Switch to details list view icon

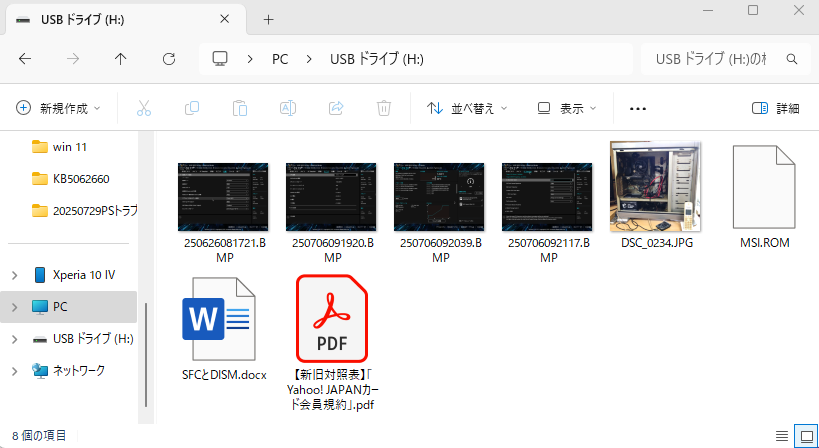(781, 435)
